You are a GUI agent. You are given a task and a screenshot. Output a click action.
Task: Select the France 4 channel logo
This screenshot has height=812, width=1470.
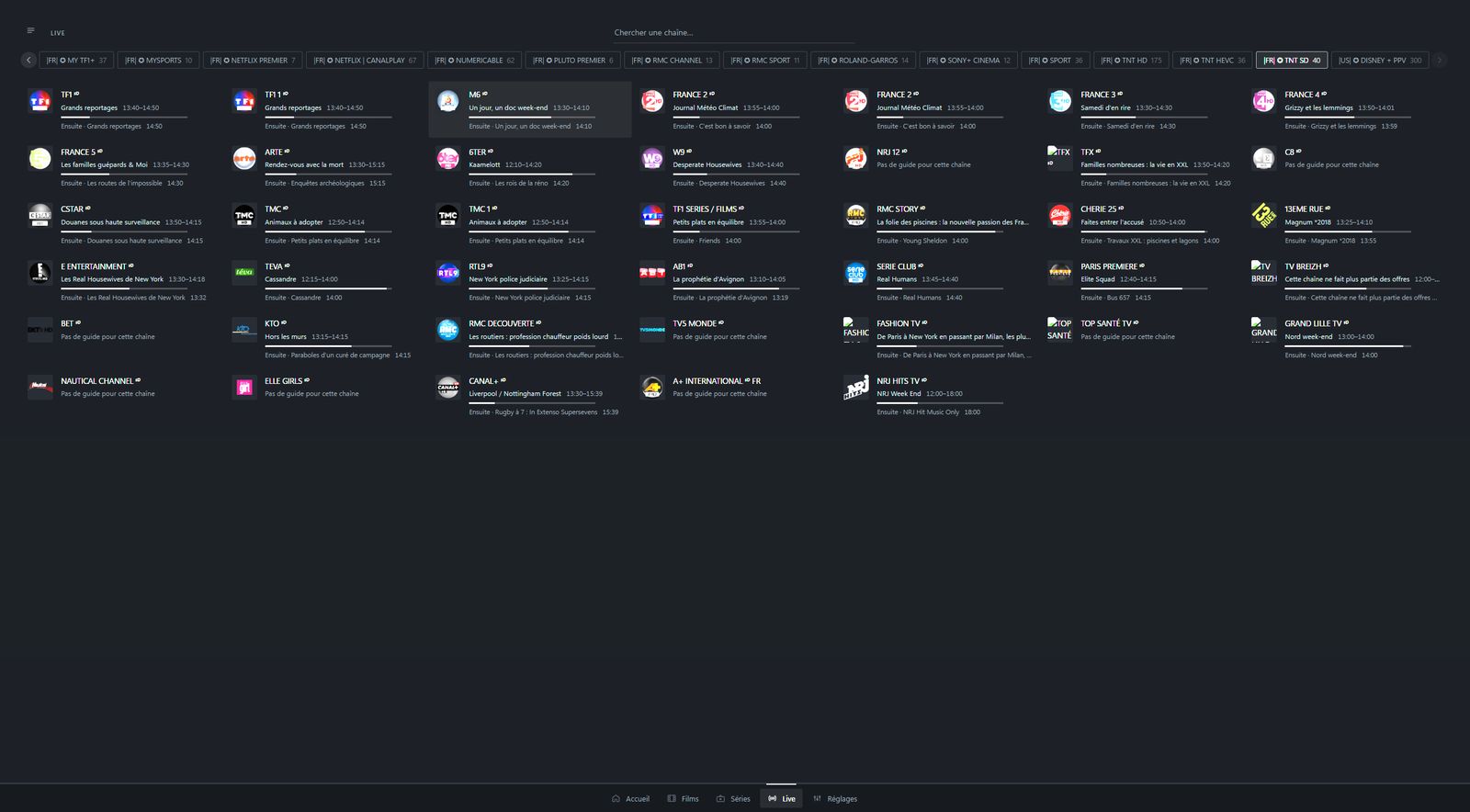[1264, 101]
